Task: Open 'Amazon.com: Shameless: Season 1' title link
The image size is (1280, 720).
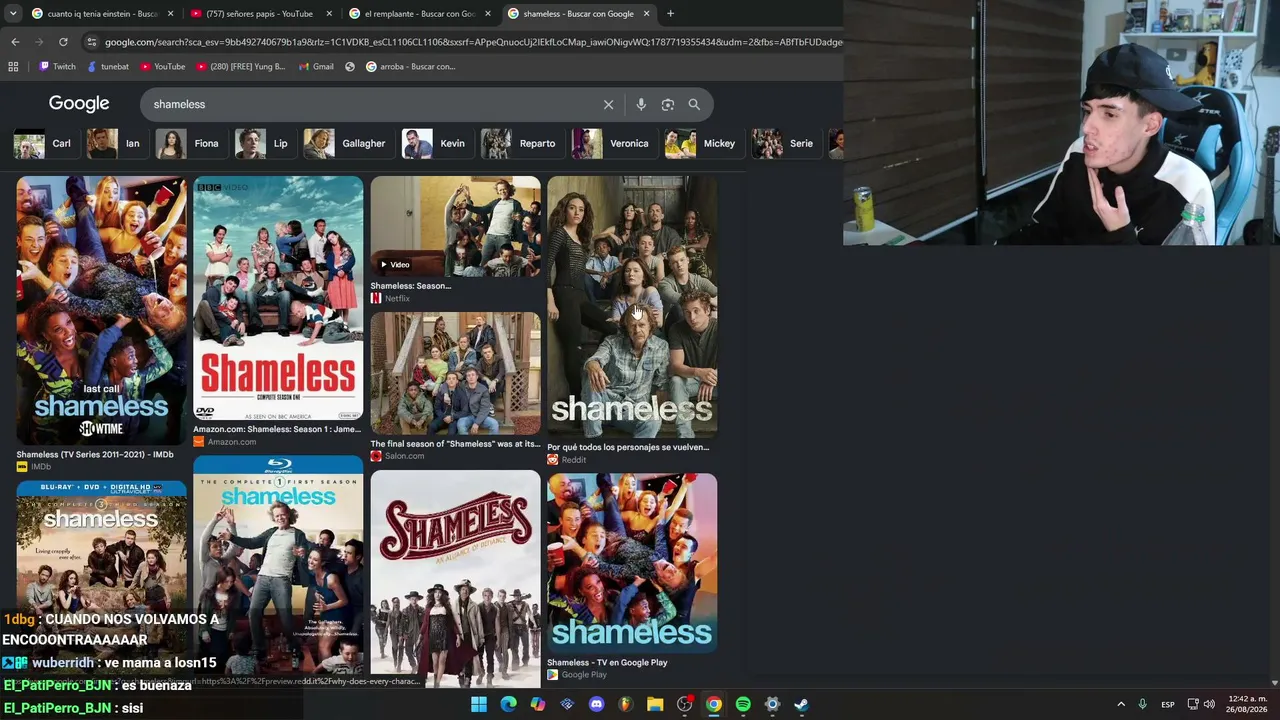Action: (x=277, y=429)
